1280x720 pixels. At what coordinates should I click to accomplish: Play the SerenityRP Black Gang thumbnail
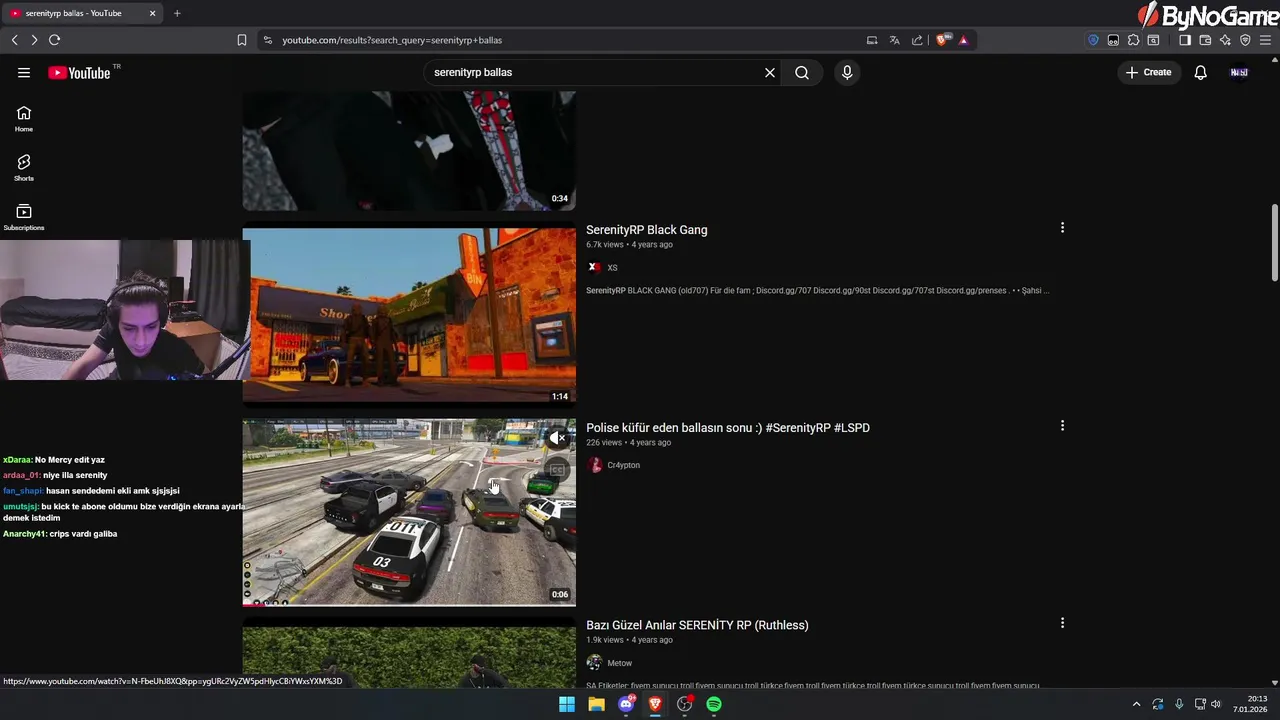[x=409, y=315]
